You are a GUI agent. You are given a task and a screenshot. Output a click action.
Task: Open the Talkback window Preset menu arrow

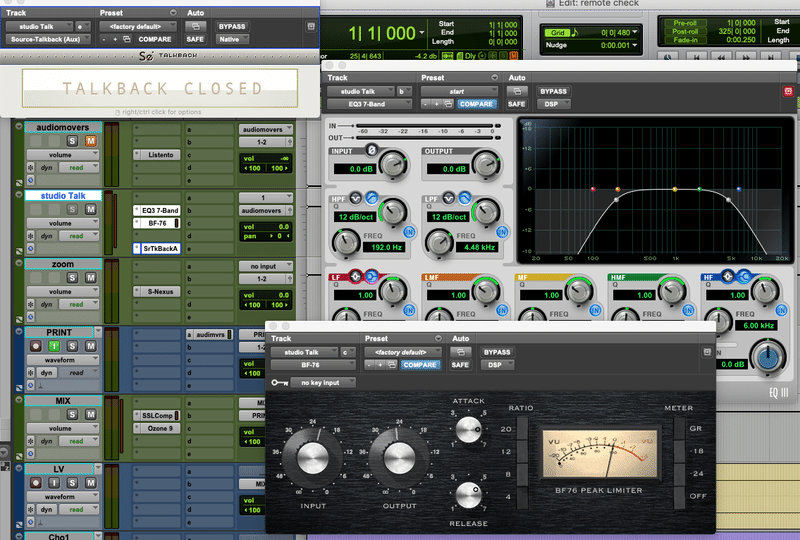(x=173, y=13)
